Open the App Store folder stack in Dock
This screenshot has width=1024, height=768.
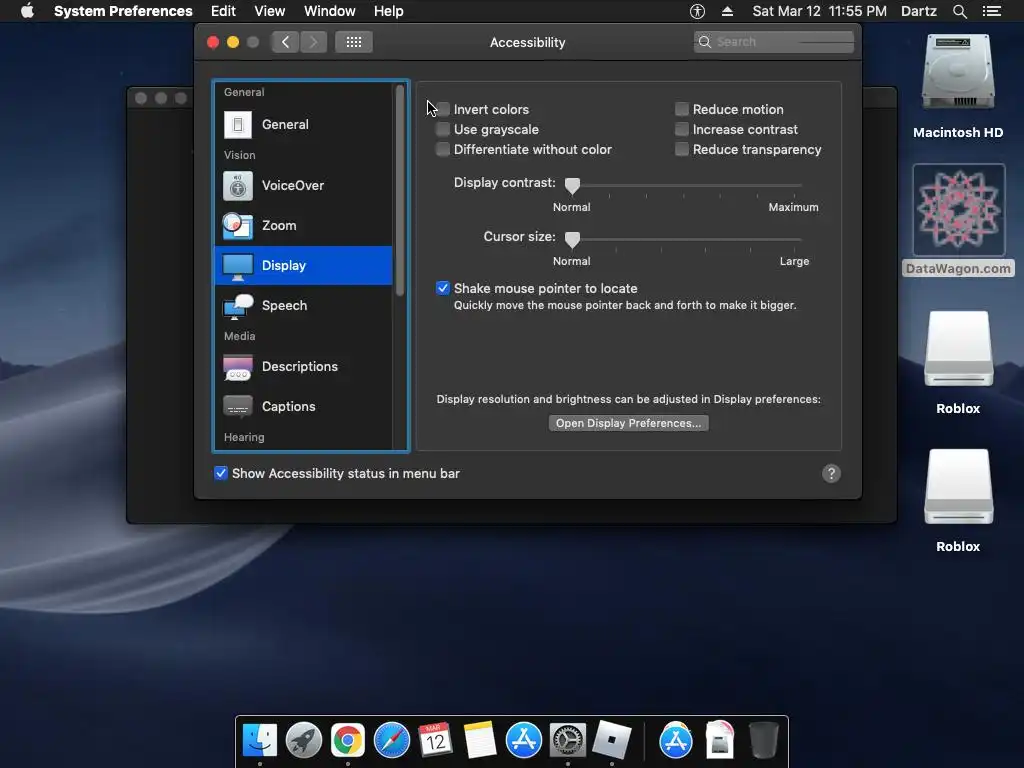[x=675, y=741]
